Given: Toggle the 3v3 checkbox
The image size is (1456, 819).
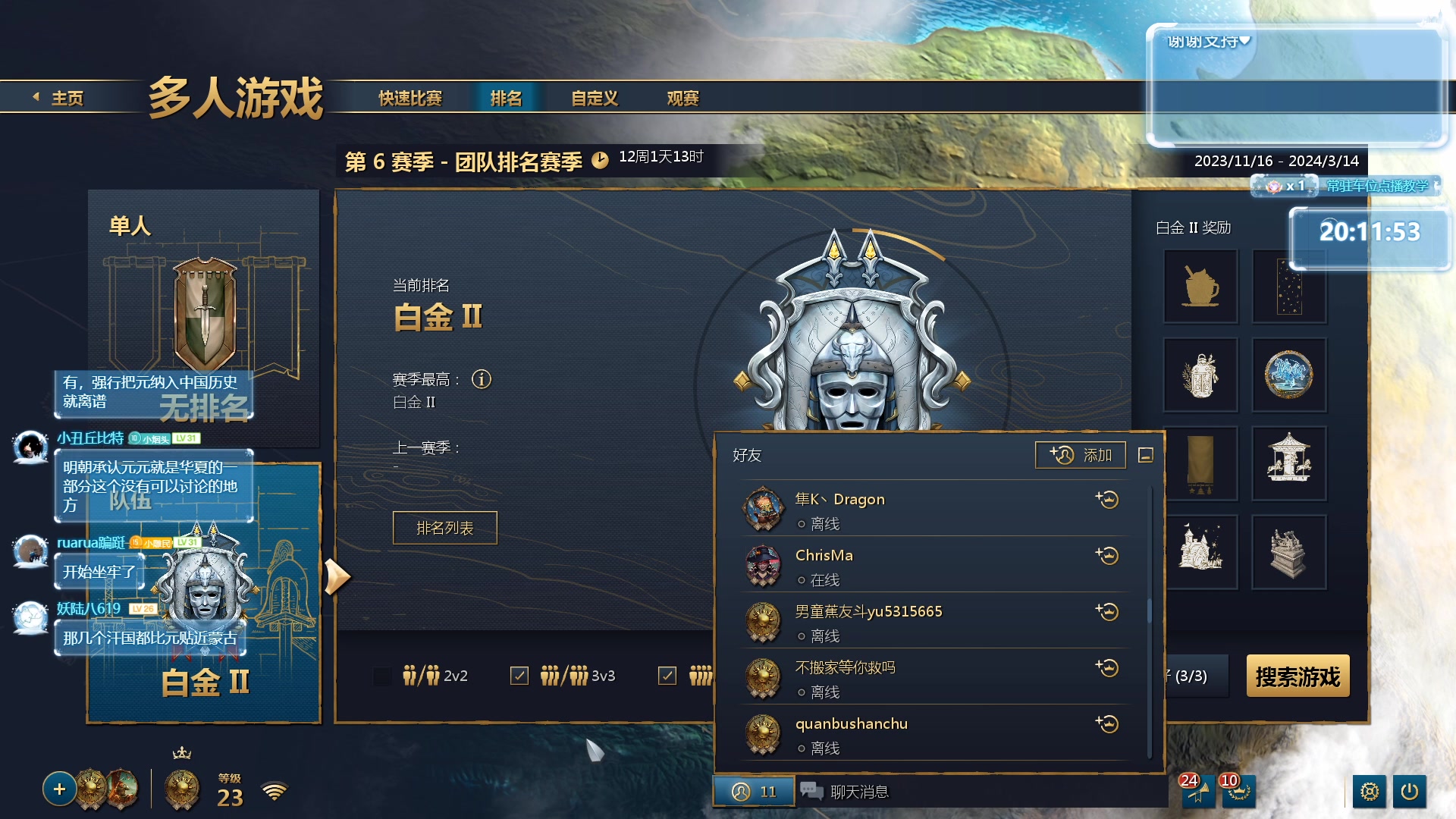Looking at the screenshot, I should tap(519, 676).
